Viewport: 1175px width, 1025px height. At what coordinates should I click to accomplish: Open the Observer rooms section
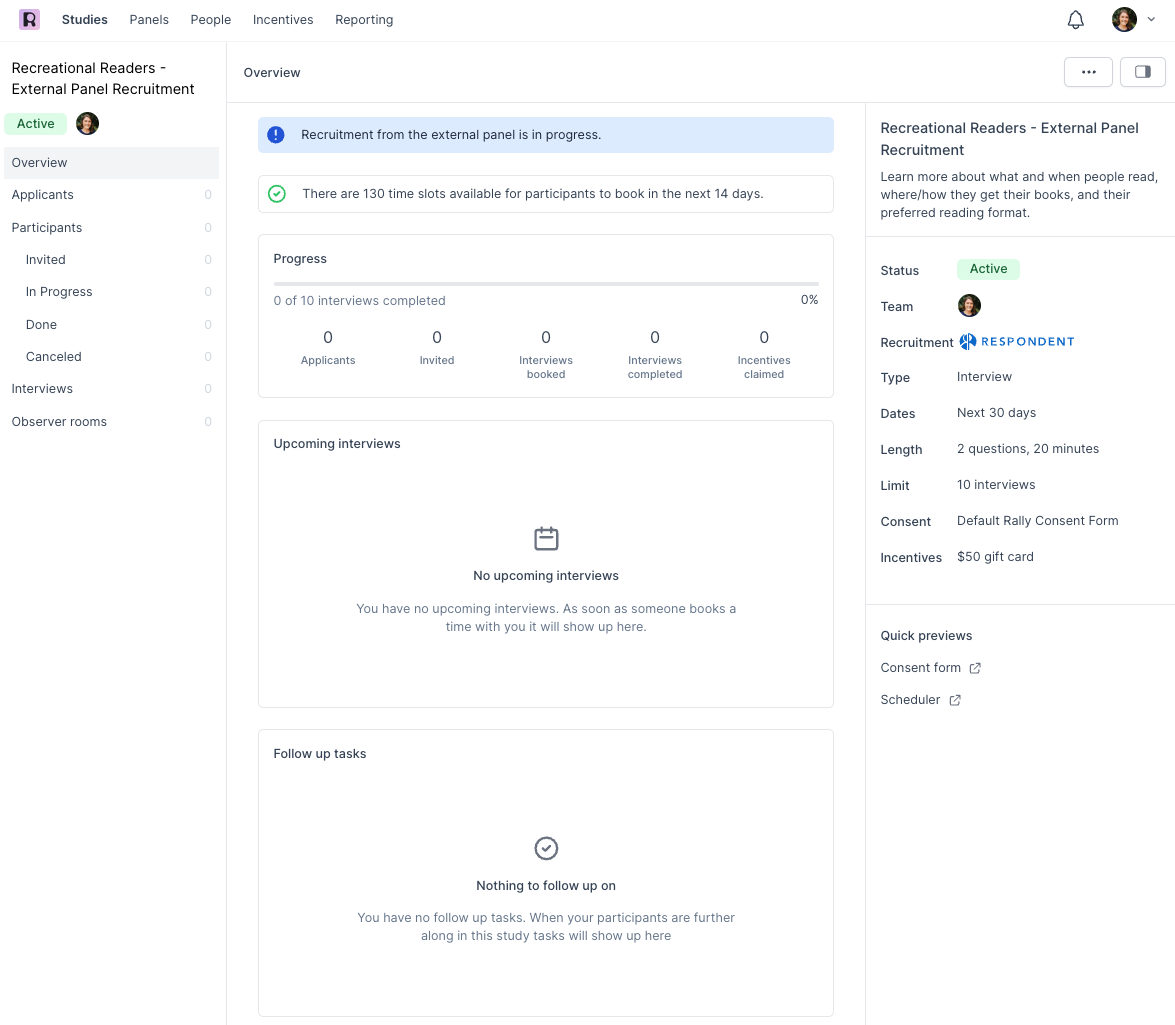[x=59, y=422]
